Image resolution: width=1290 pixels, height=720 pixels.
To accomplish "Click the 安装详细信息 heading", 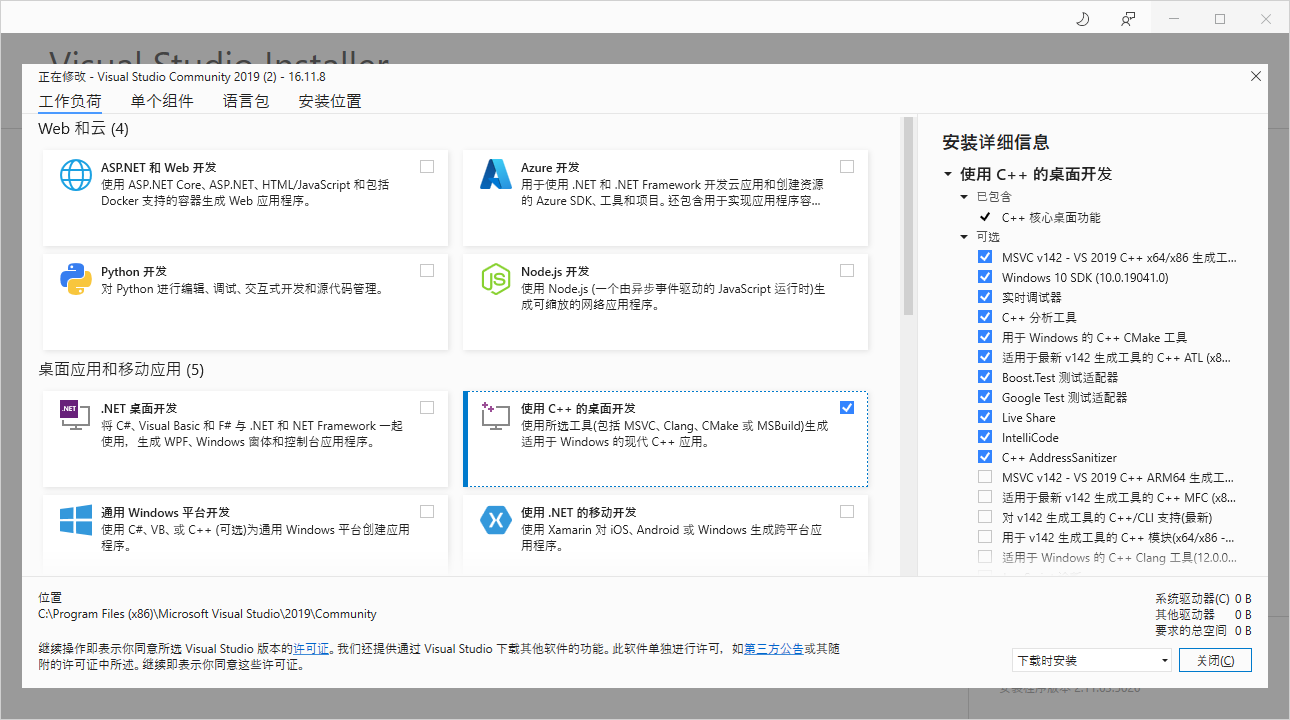I will 996,142.
